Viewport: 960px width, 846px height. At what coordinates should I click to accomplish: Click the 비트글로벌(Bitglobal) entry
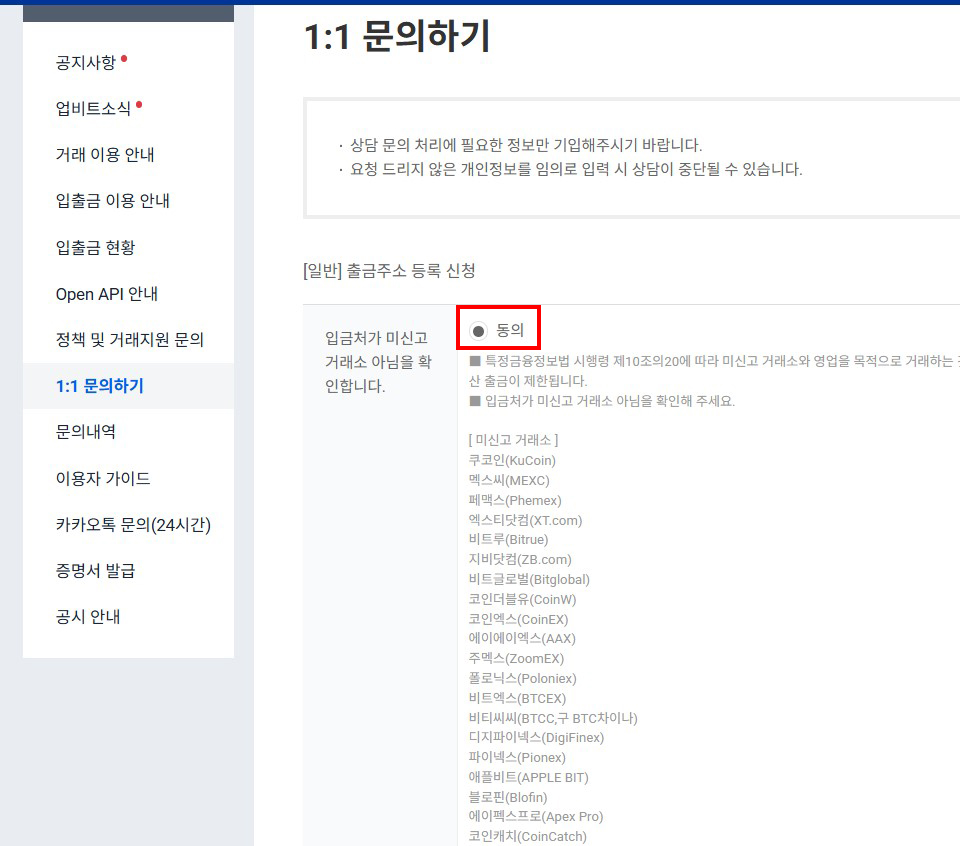[529, 579]
